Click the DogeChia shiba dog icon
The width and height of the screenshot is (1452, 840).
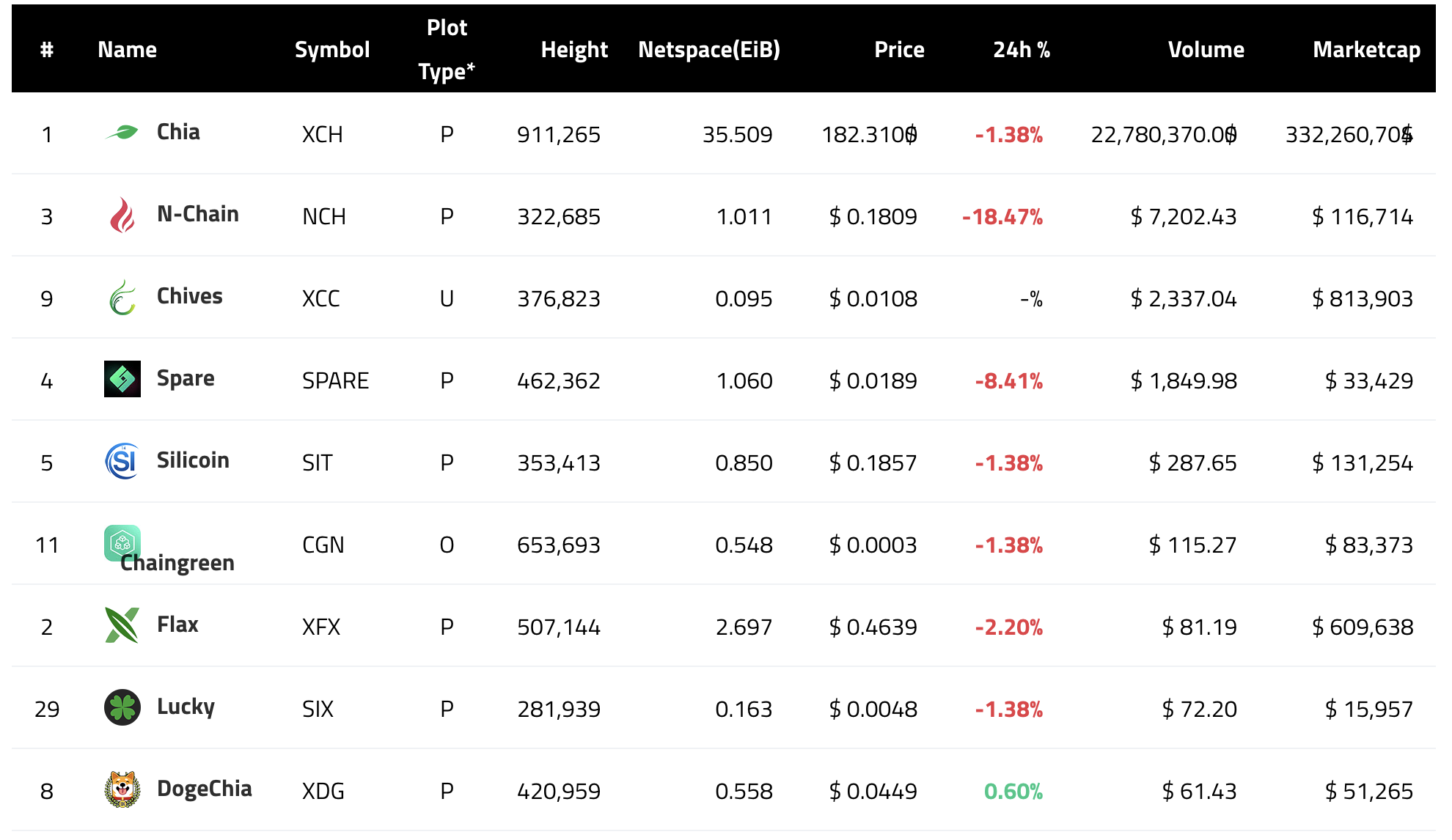pos(122,789)
